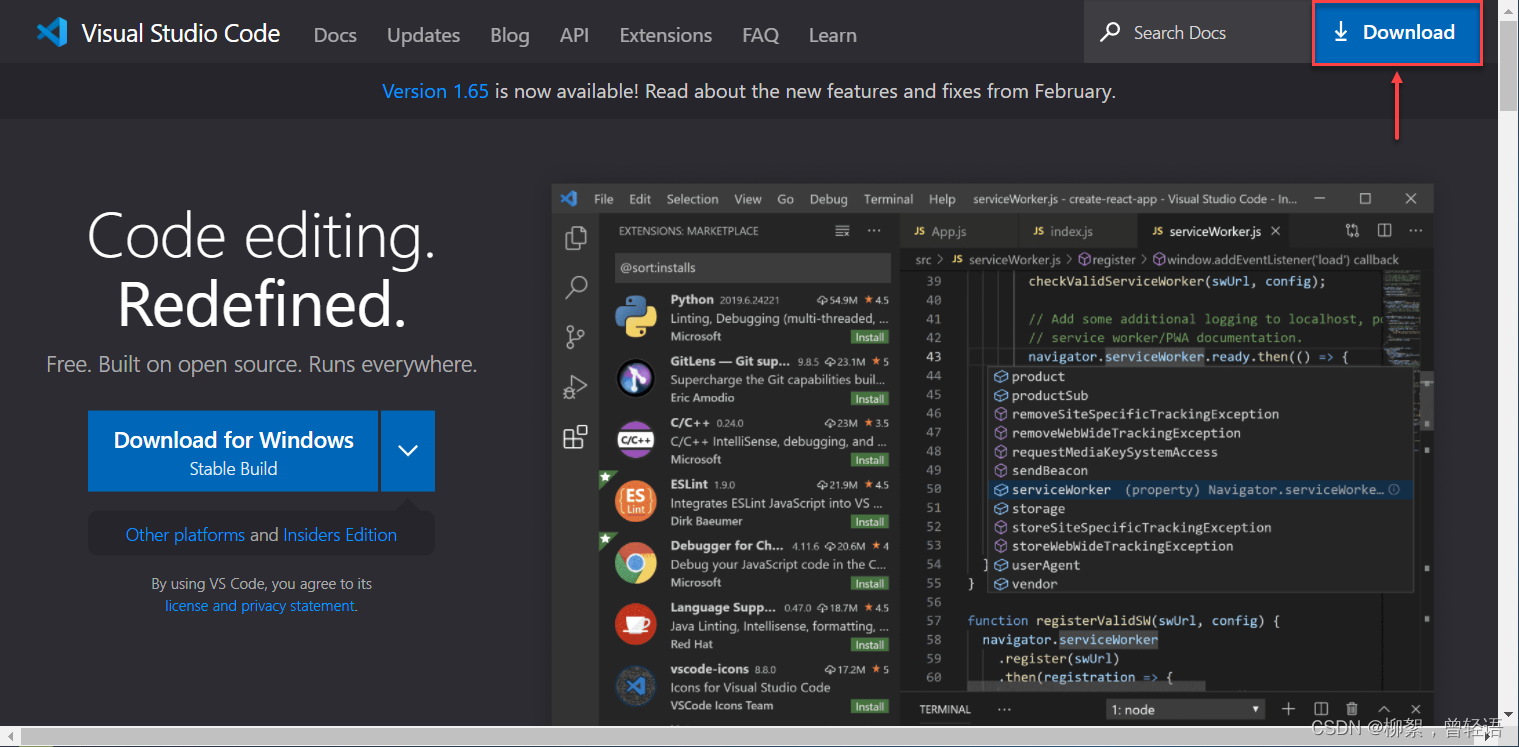This screenshot has height=747, width=1519.
Task: Go to the Blog page
Action: click(510, 35)
